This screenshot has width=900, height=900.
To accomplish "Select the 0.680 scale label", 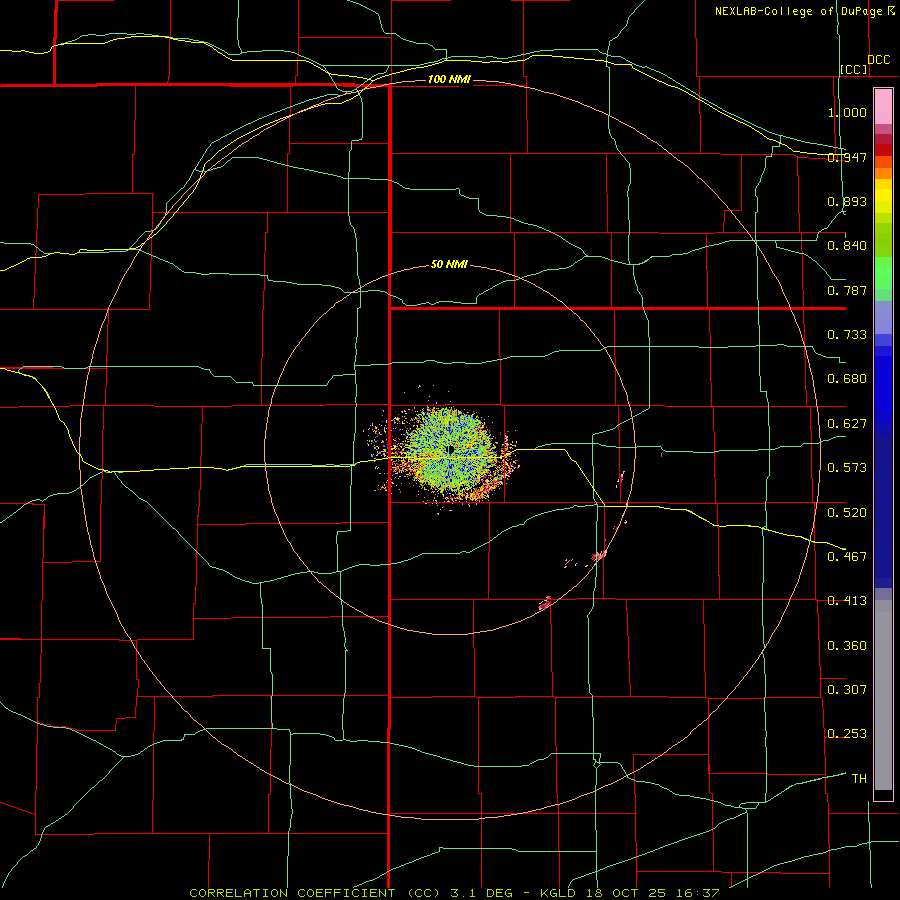I will tap(847, 379).
